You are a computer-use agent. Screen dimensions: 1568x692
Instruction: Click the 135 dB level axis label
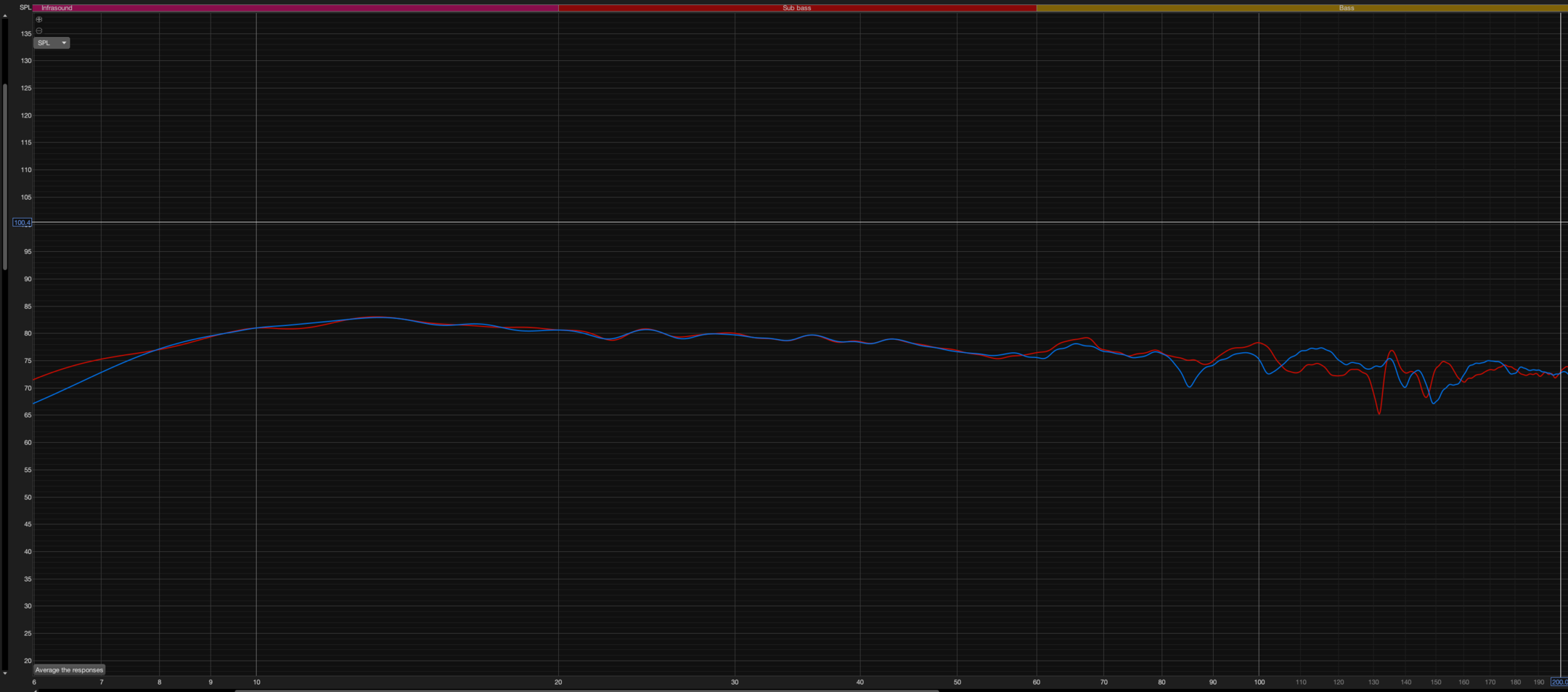click(26, 33)
